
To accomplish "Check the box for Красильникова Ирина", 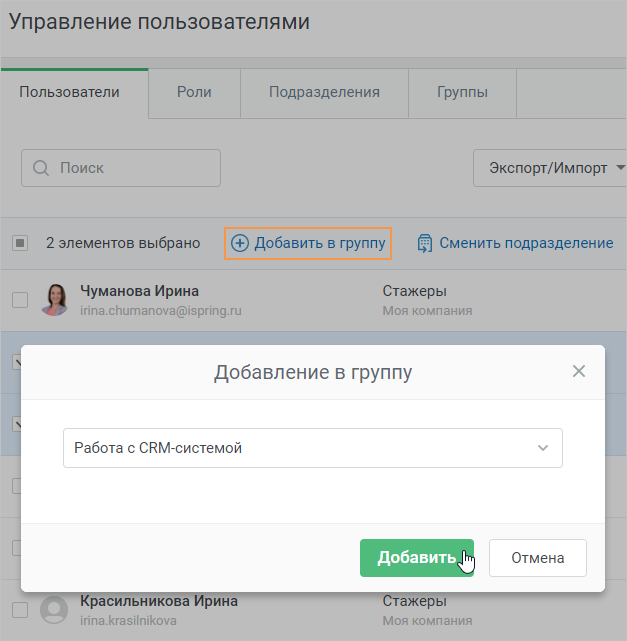I will click(x=20, y=610).
